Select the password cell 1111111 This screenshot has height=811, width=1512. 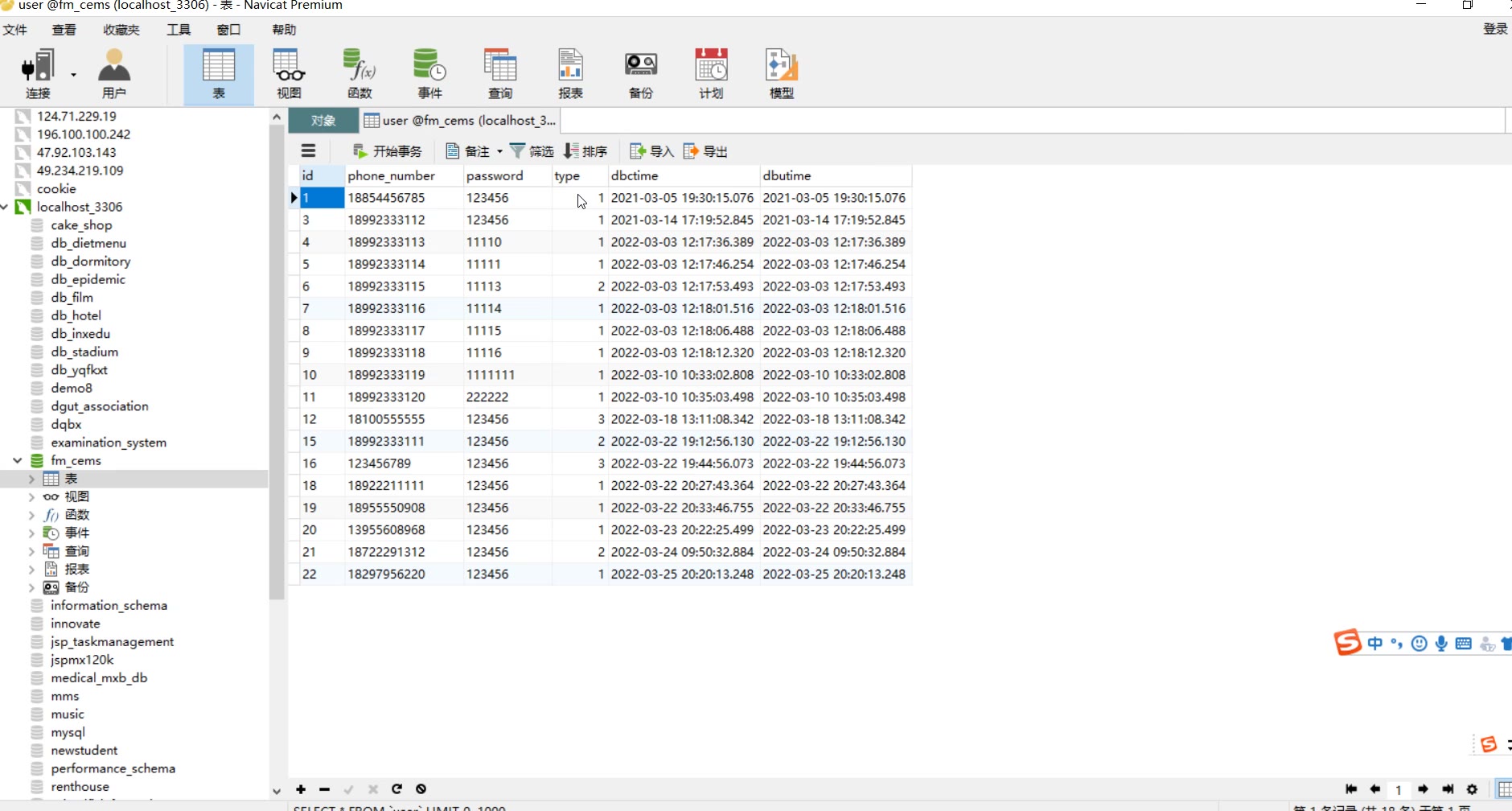[x=507, y=375]
